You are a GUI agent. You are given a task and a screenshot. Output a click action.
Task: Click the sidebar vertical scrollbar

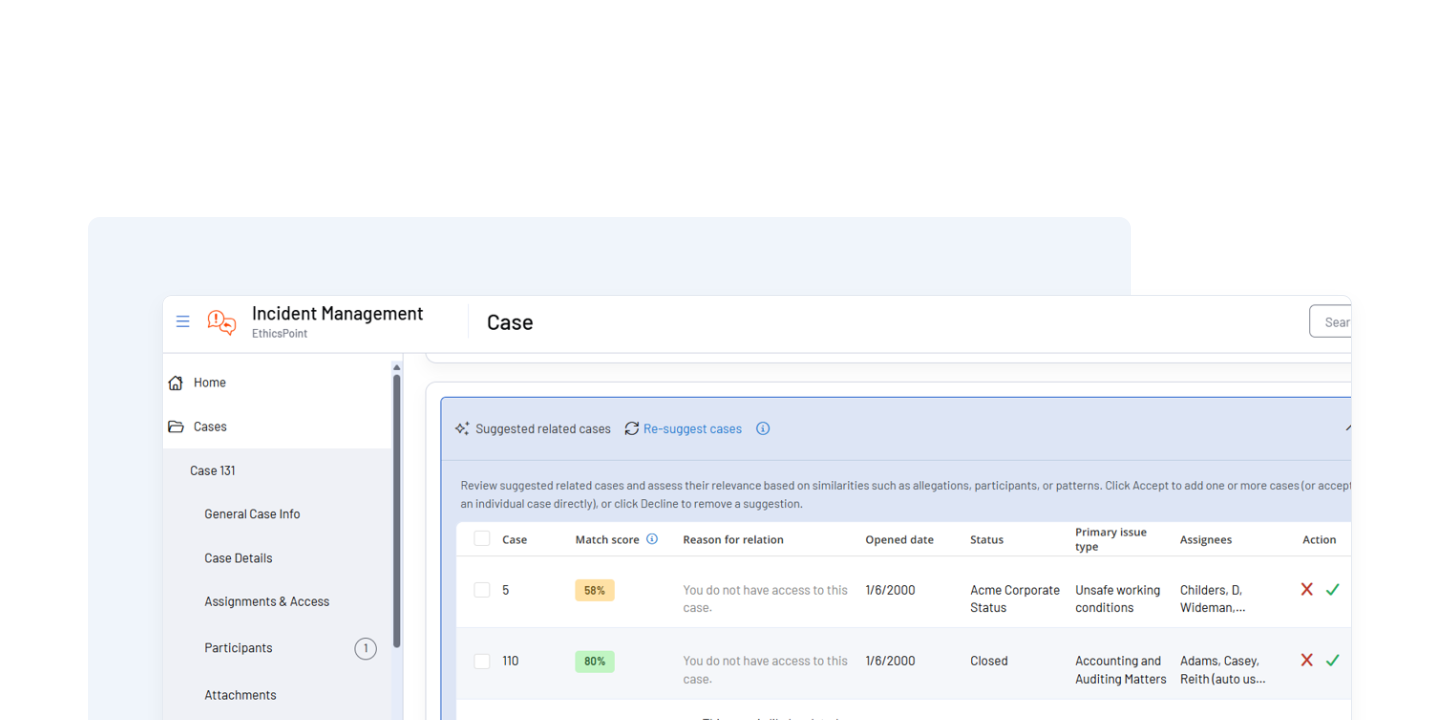[x=396, y=510]
